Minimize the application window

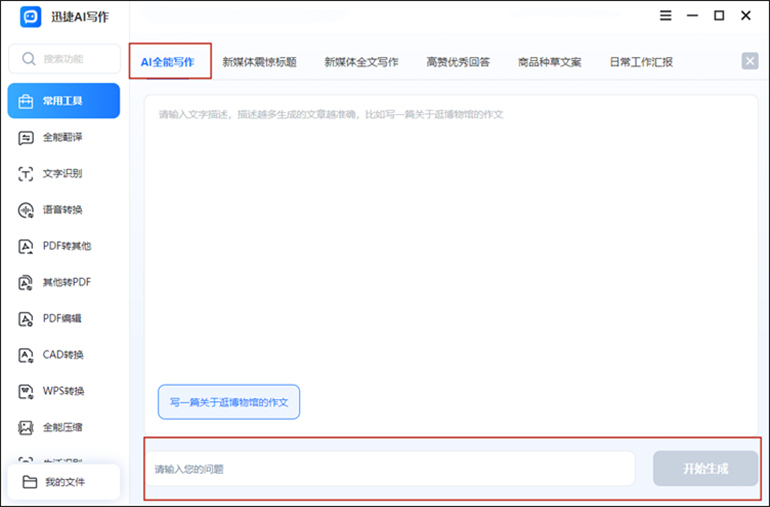(692, 16)
